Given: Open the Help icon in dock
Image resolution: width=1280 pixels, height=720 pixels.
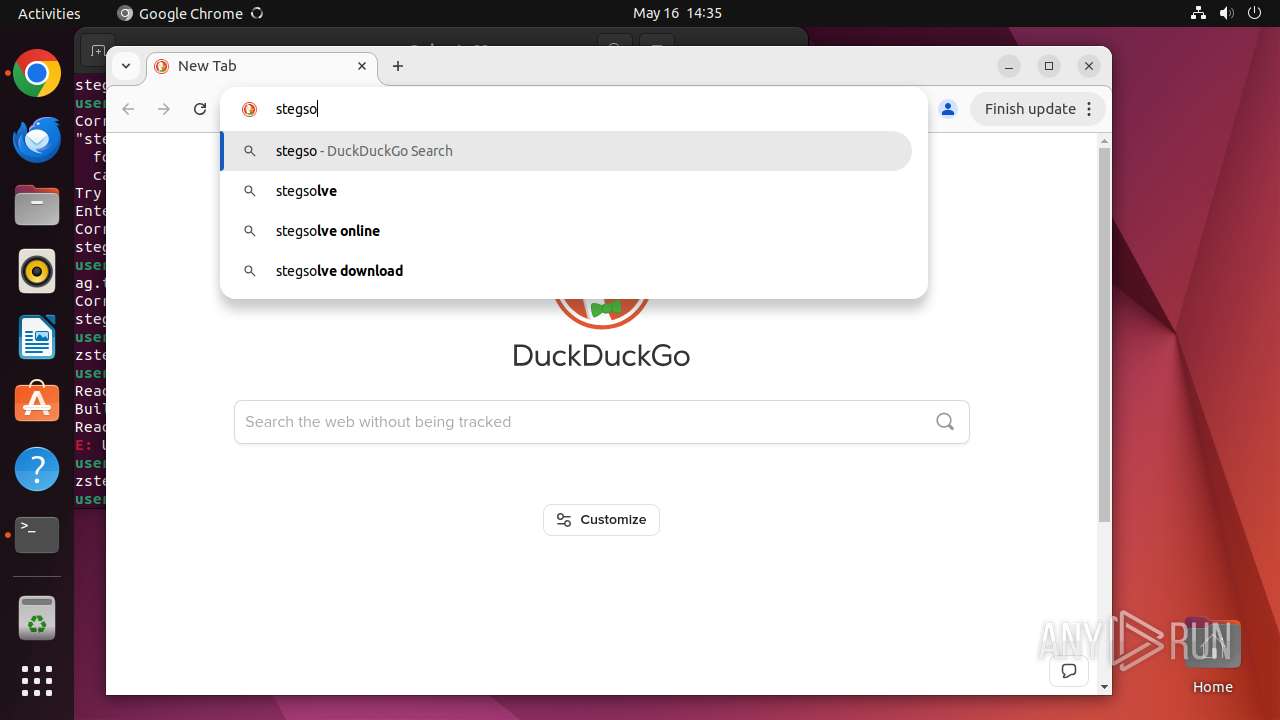Looking at the screenshot, I should point(37,469).
